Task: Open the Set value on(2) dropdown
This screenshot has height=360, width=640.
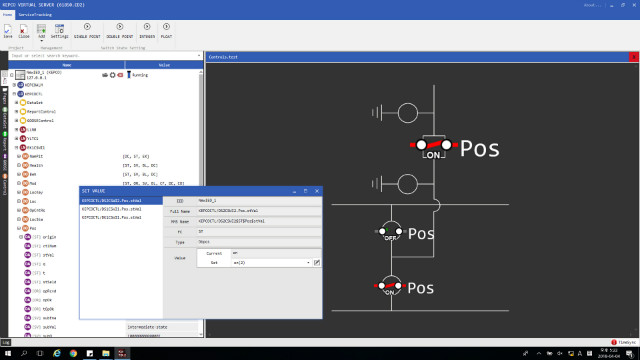Action: click(x=271, y=263)
